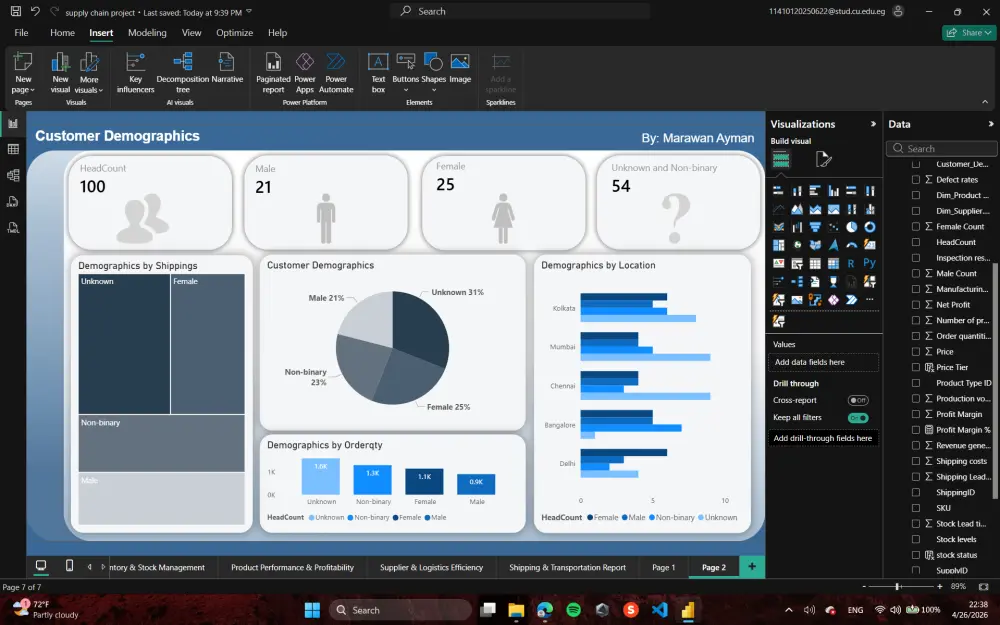Collapse the ribbon with the chevron
This screenshot has height=625, width=1000.
click(x=985, y=101)
